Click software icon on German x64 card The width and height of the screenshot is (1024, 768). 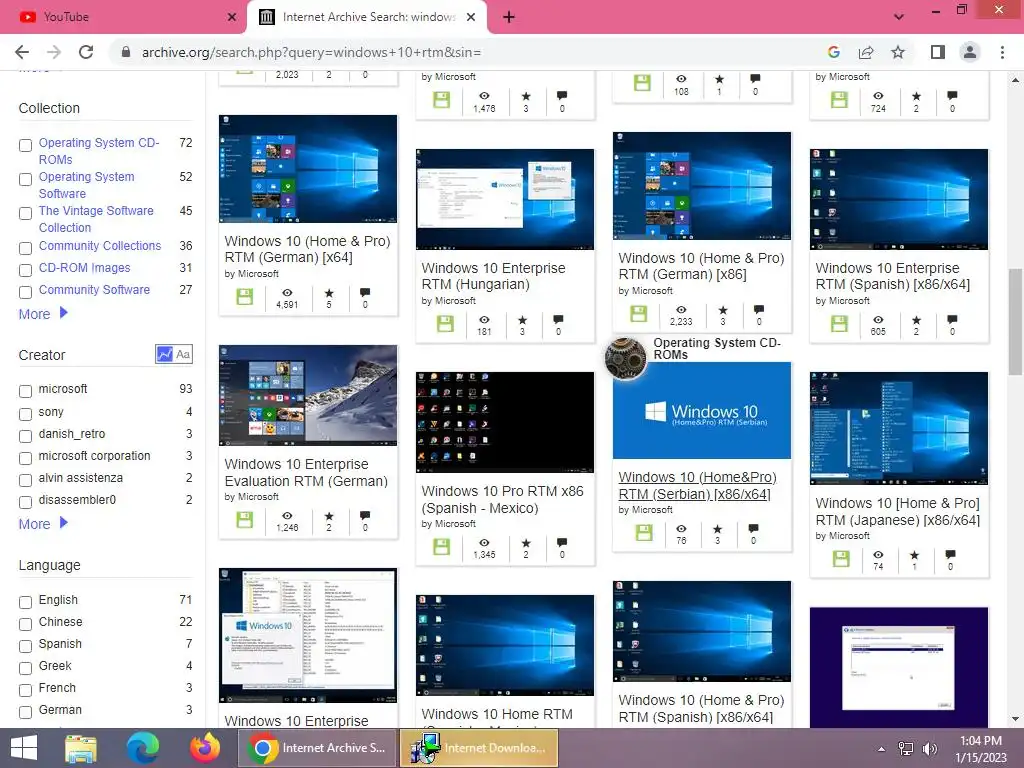245,297
